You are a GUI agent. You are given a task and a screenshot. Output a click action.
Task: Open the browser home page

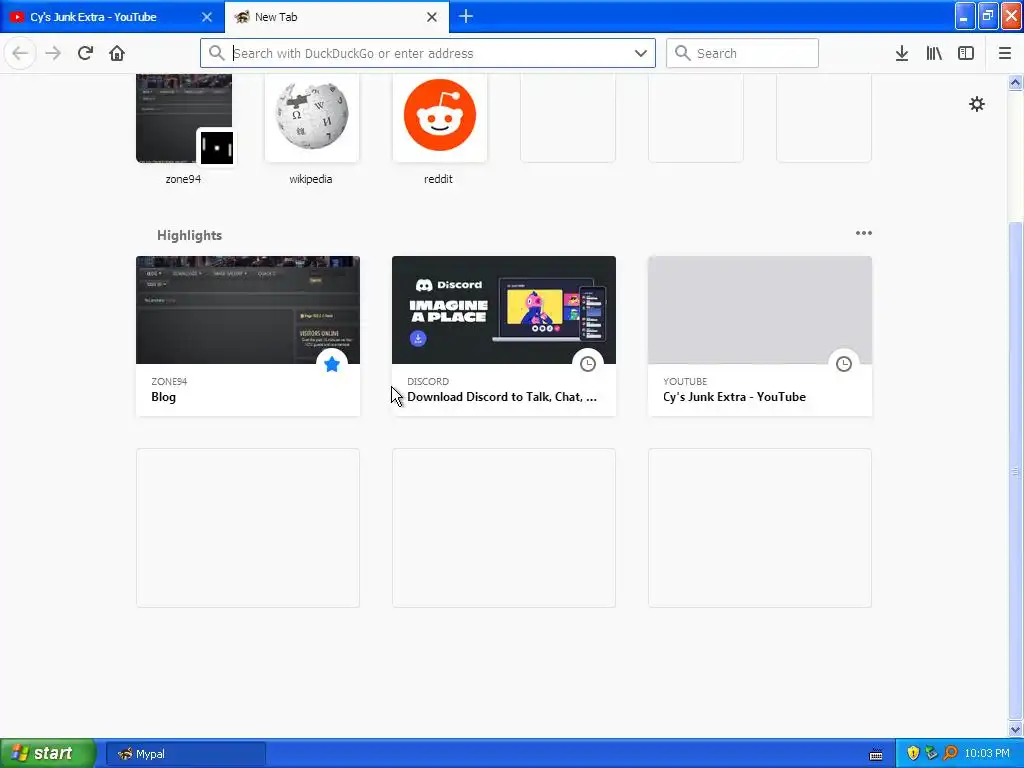117,53
